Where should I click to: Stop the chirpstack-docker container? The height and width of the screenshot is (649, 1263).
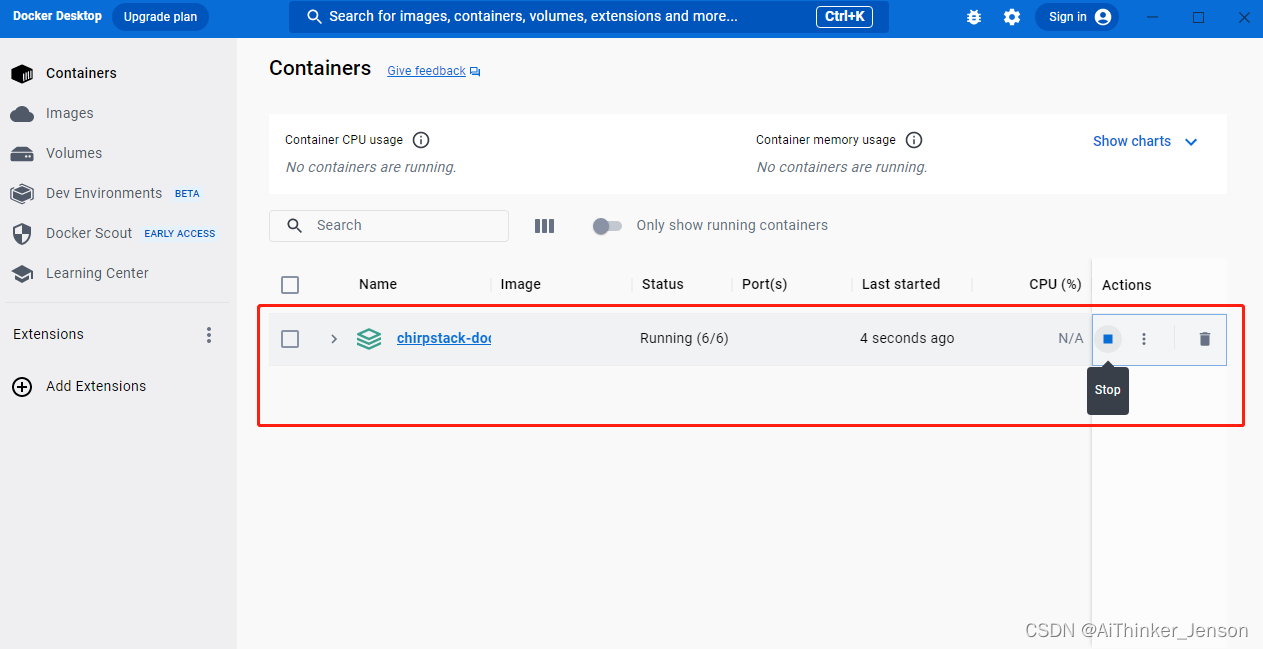pos(1107,338)
